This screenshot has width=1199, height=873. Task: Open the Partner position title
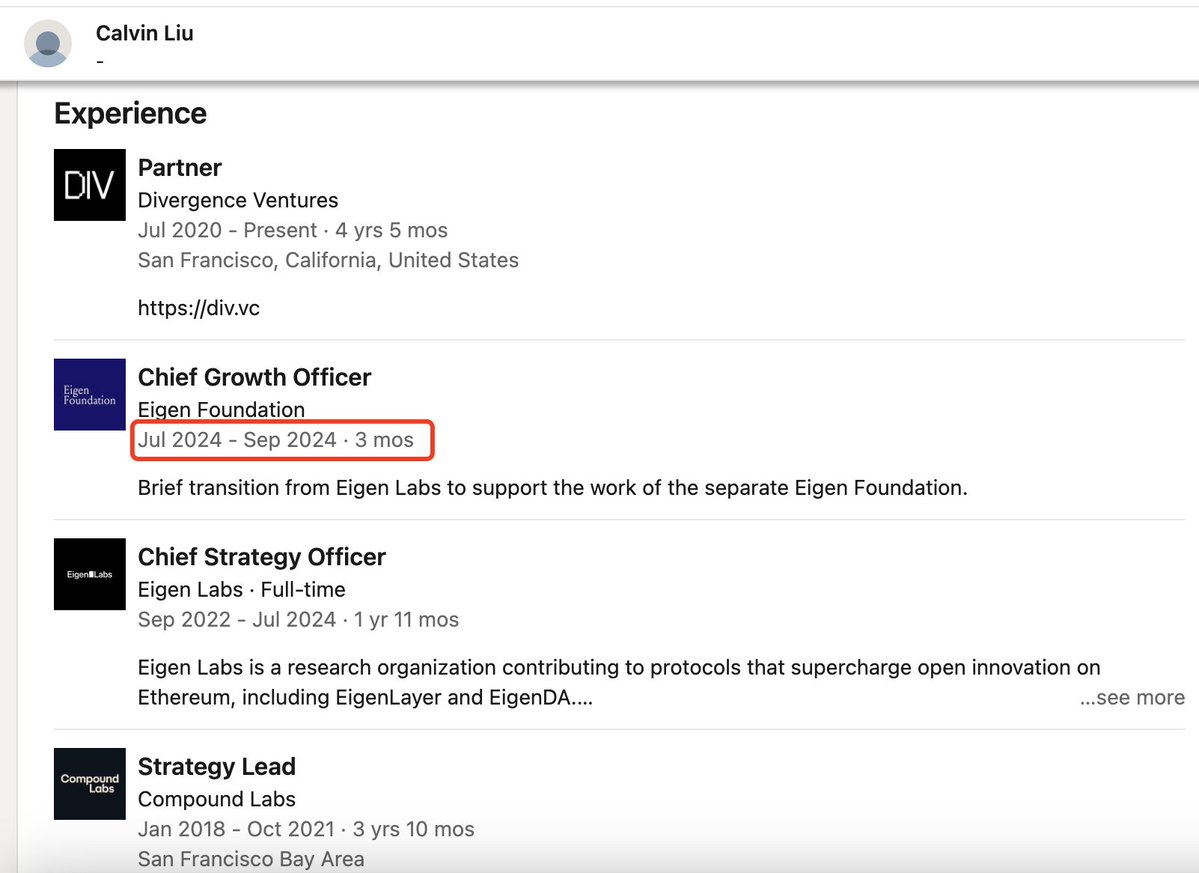(x=180, y=168)
